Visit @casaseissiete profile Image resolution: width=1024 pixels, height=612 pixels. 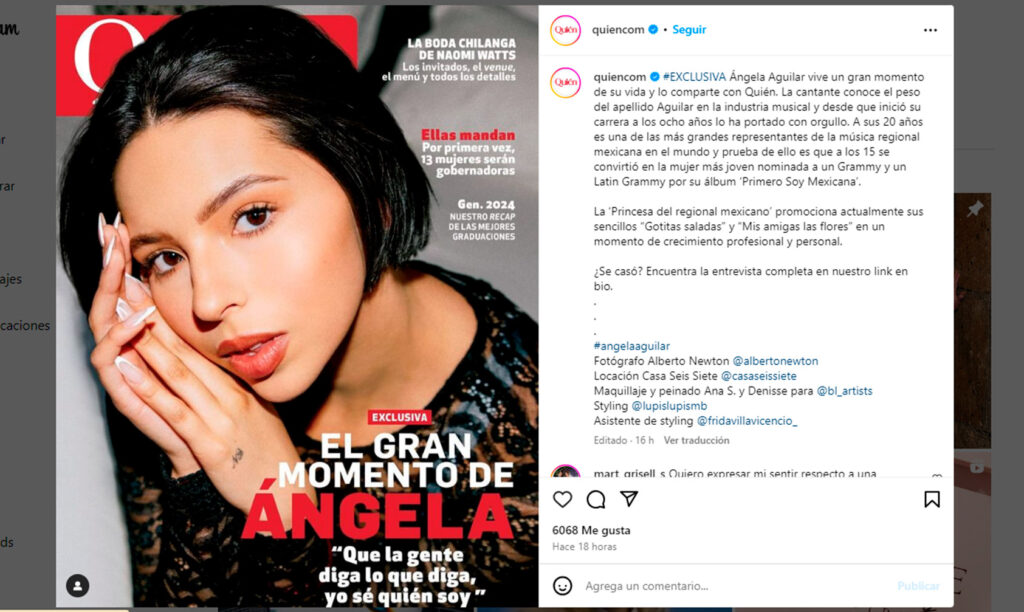coord(758,376)
